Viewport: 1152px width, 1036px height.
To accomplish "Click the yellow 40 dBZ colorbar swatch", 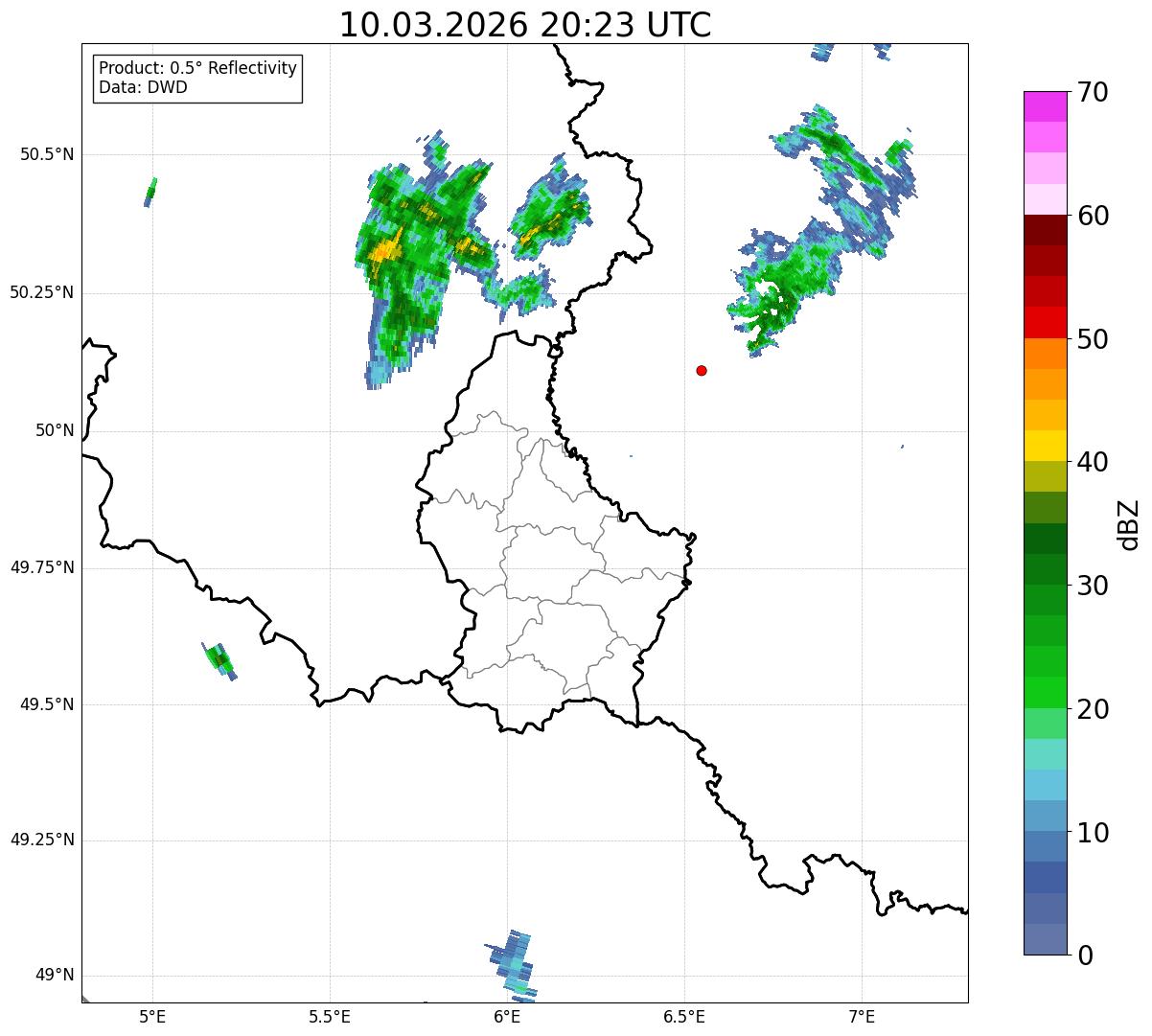I will pos(1045,447).
